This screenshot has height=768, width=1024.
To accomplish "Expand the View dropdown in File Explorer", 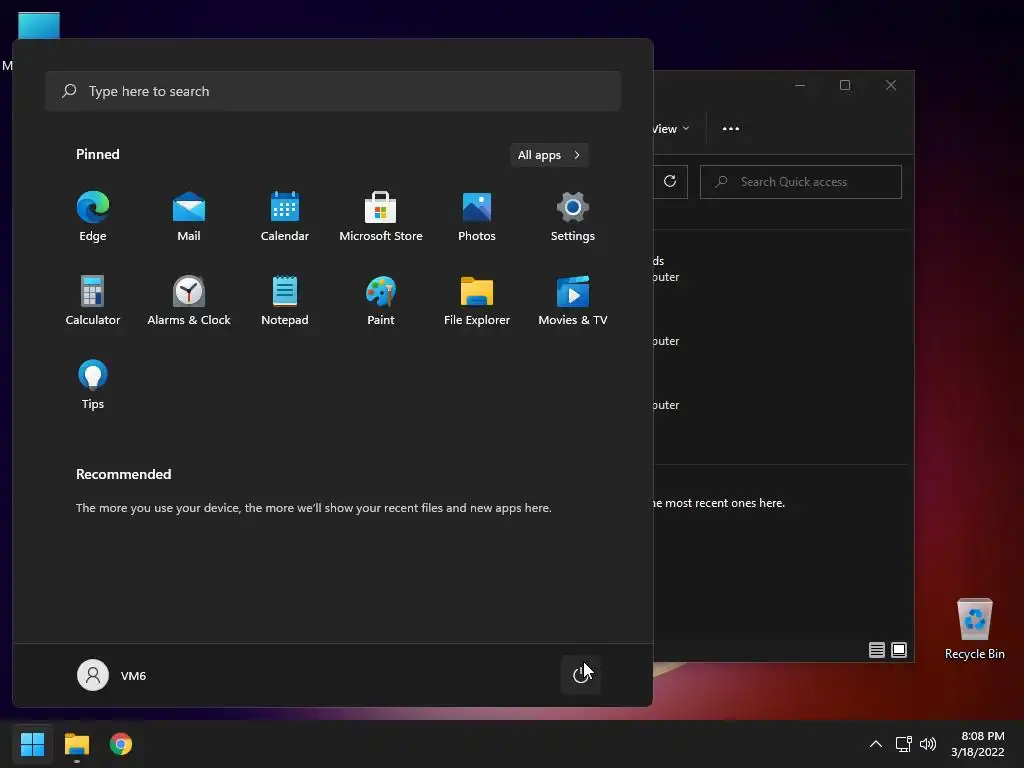I will [x=671, y=129].
